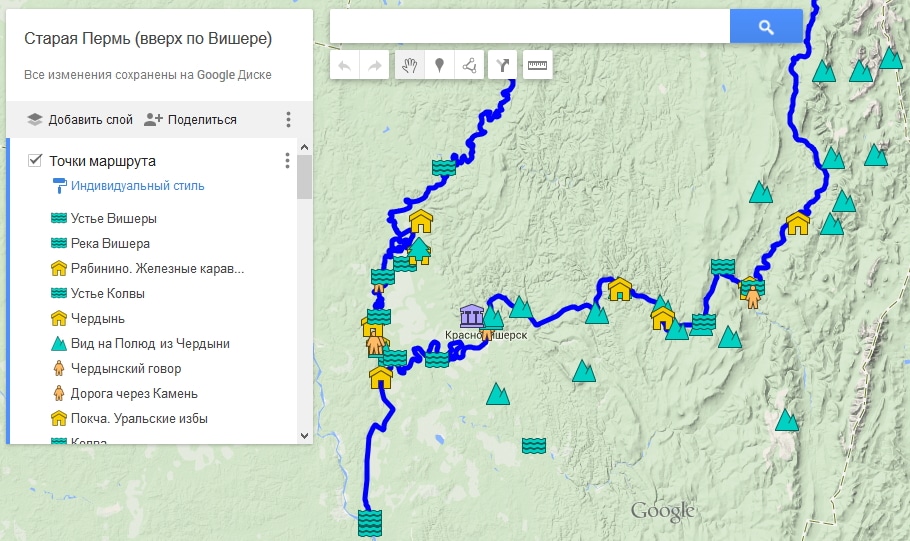Click Поделиться button
This screenshot has height=541, width=910.
[x=191, y=120]
